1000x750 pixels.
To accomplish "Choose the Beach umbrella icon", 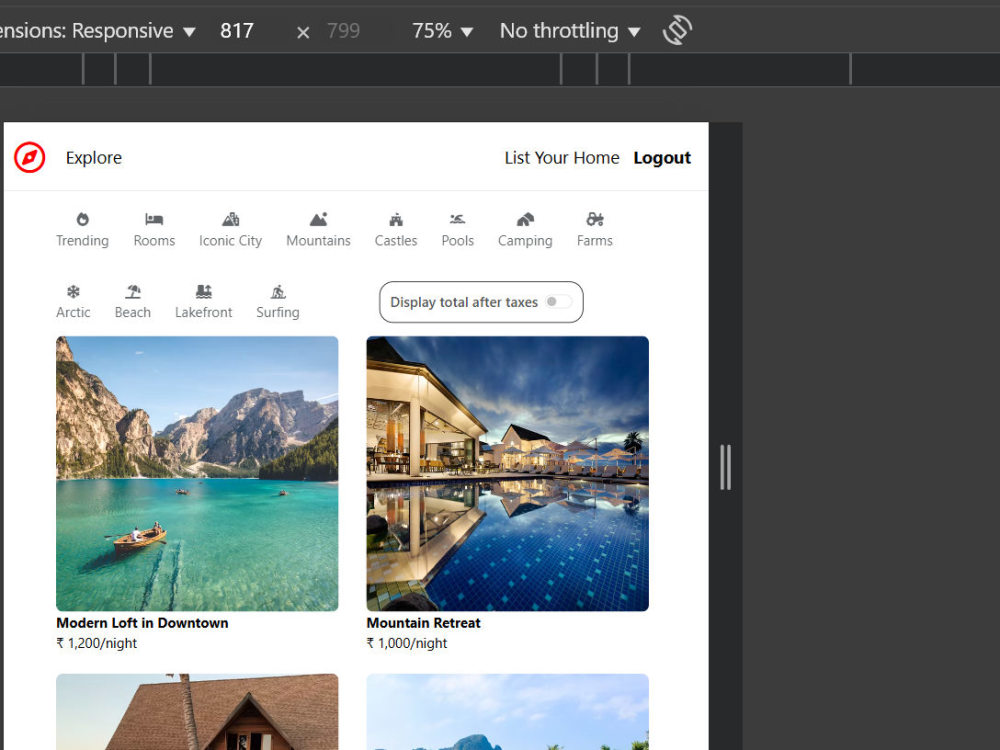I will click(x=133, y=291).
